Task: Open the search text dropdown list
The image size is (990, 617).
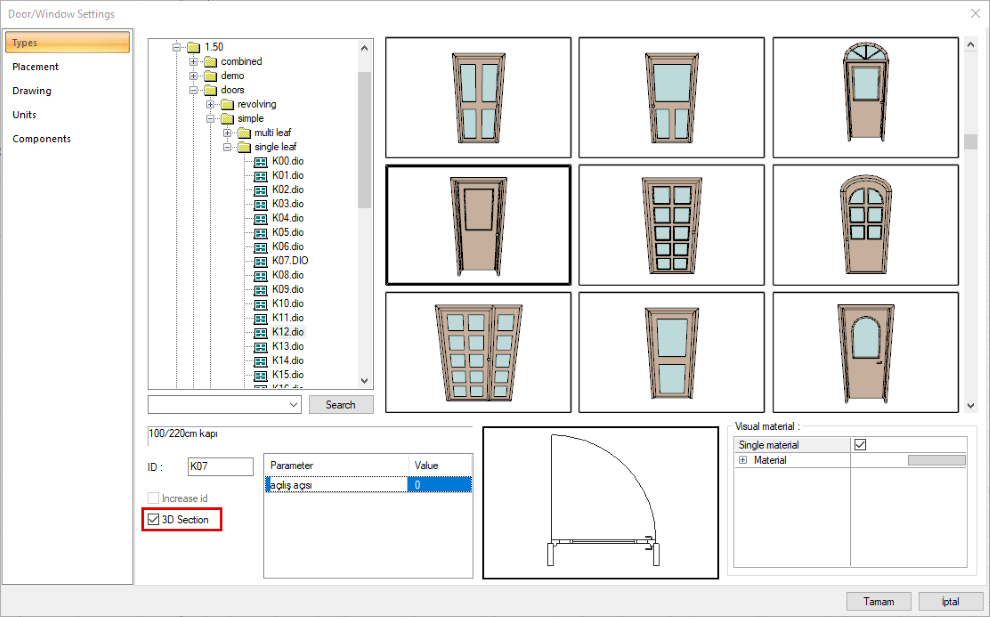Action: [293, 405]
